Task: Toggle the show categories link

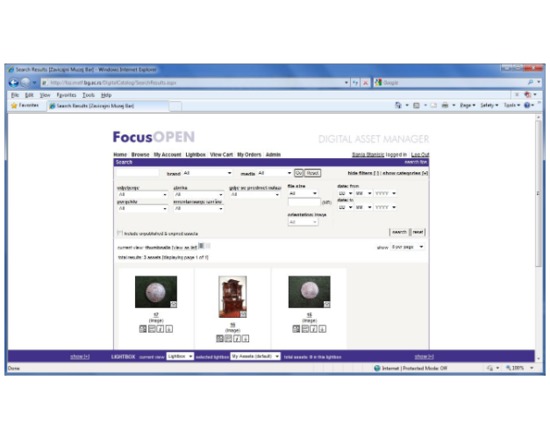Action: click(405, 173)
